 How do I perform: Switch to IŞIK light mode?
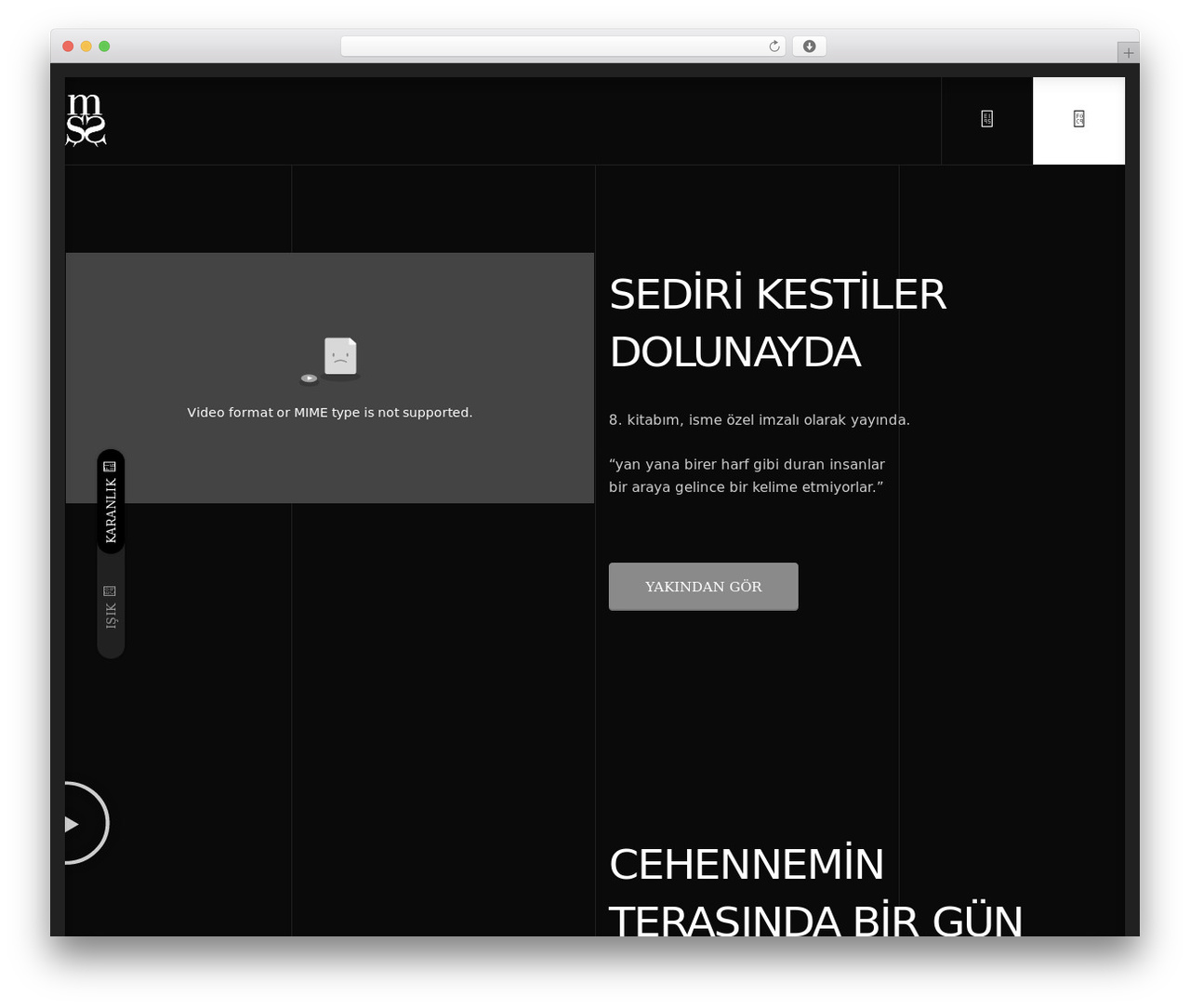point(111,606)
